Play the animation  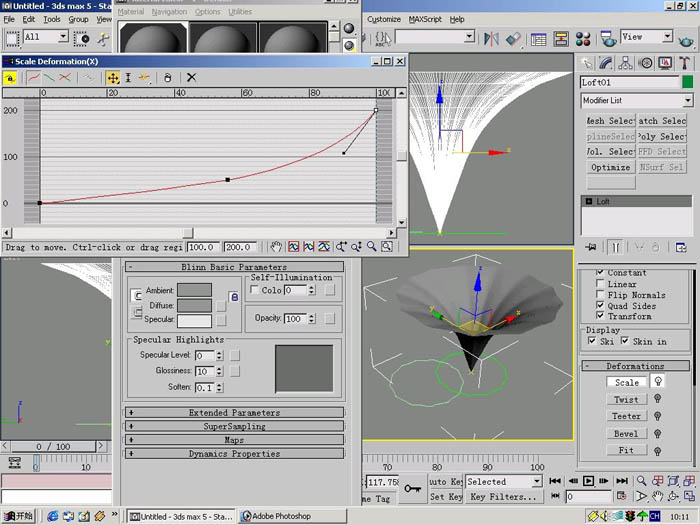click(x=588, y=481)
